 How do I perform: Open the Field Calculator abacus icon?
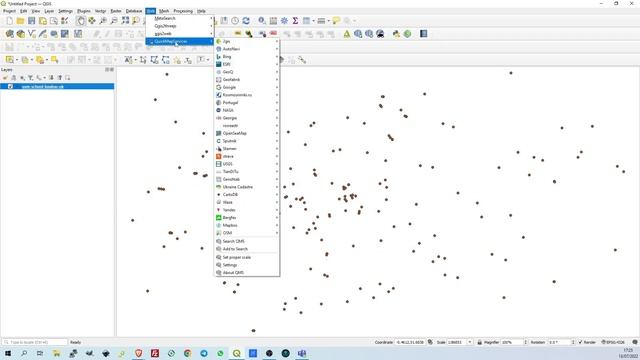click(273, 21)
